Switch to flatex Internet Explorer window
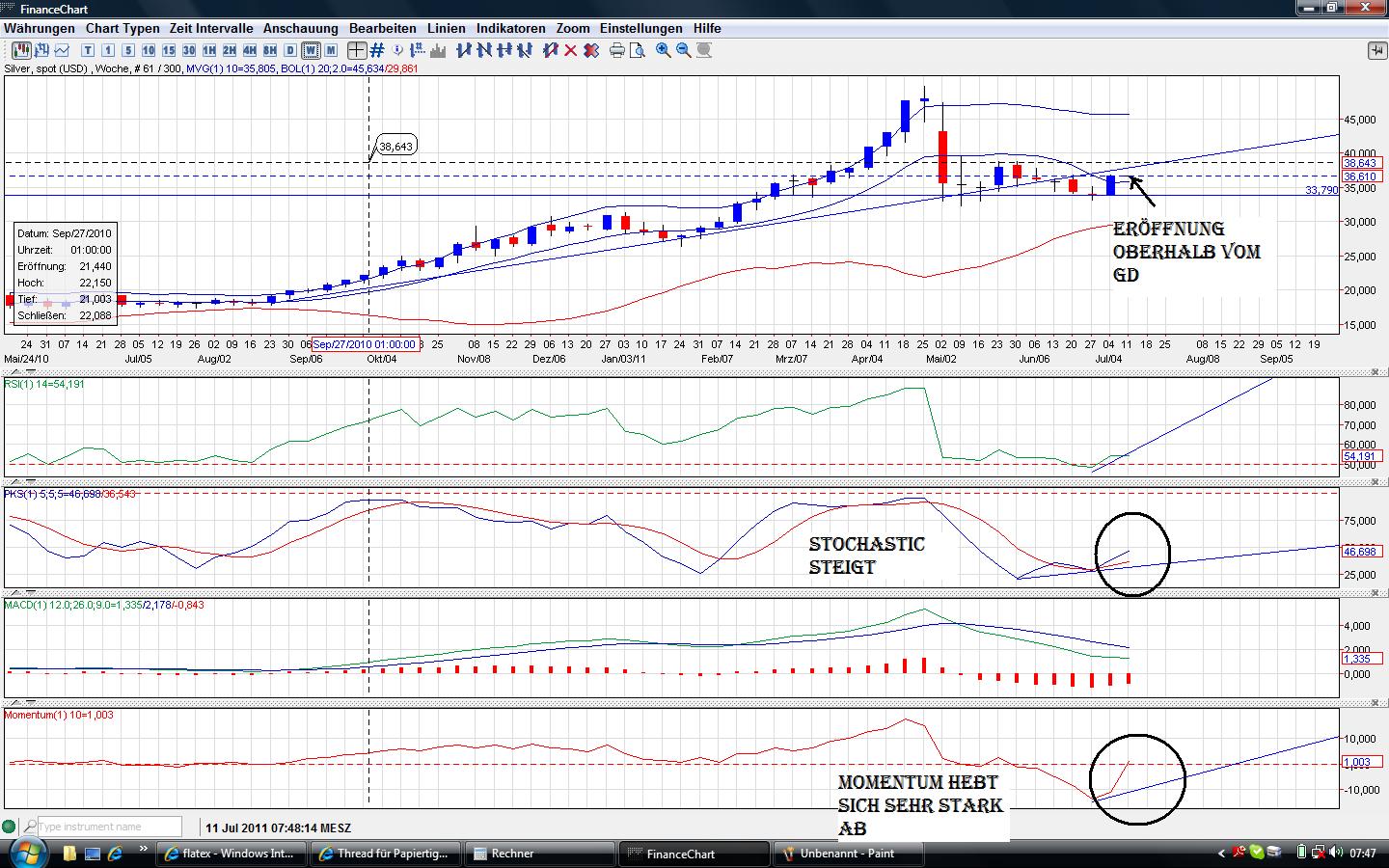Viewport: 1389px width, 868px height. click(x=231, y=854)
